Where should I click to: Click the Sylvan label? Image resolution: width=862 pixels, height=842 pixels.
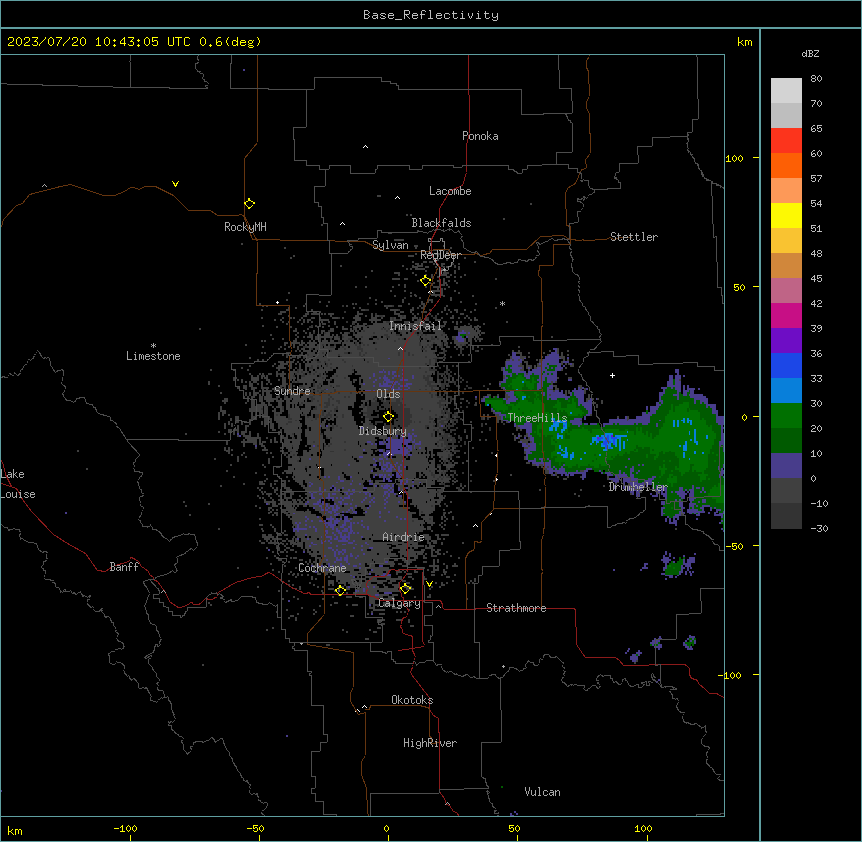click(x=390, y=245)
